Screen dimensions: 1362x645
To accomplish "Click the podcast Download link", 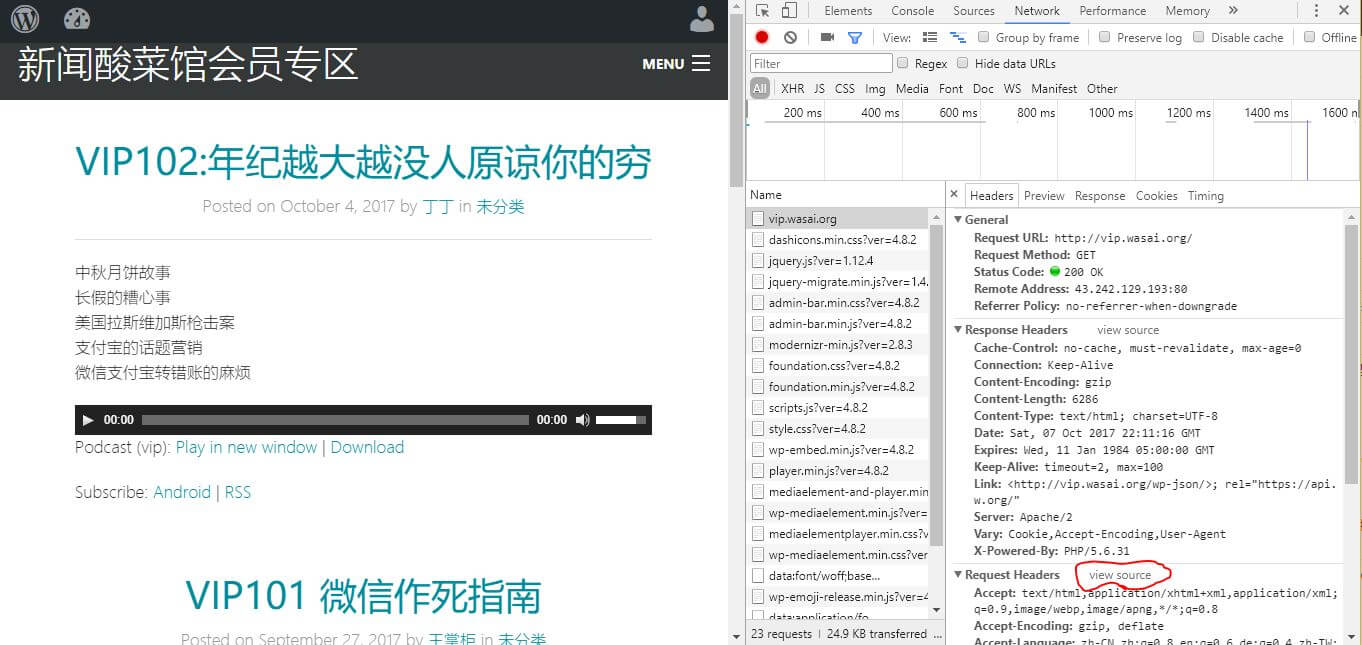I will click(367, 447).
